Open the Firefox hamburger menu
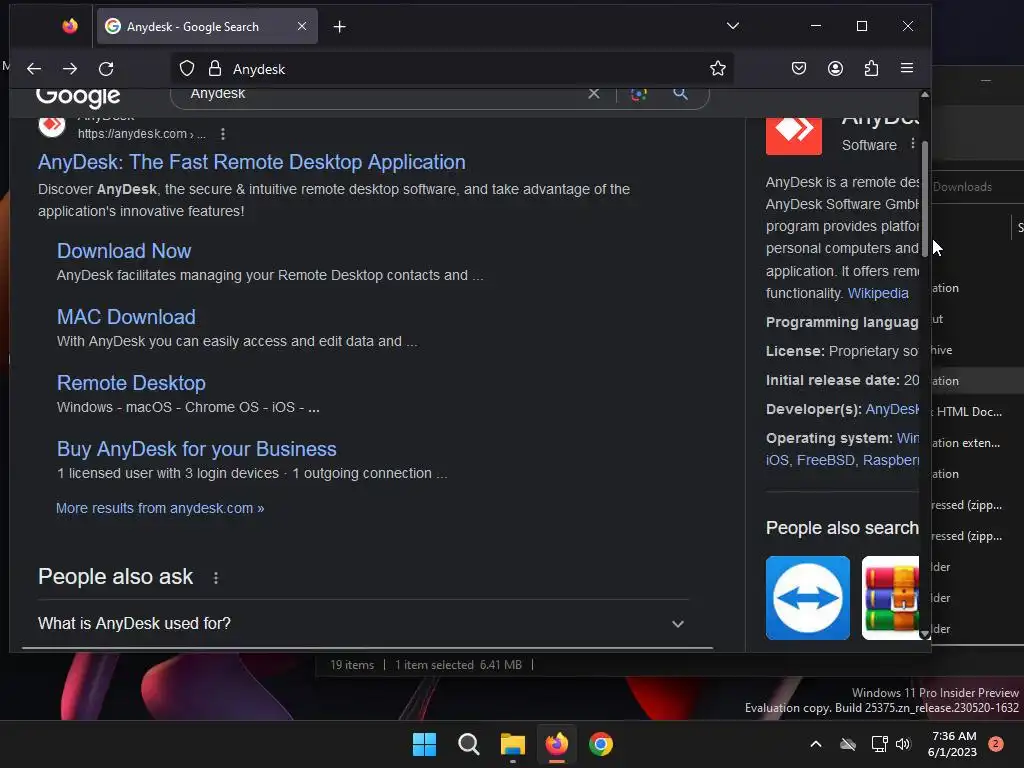This screenshot has height=768, width=1024. coord(906,69)
